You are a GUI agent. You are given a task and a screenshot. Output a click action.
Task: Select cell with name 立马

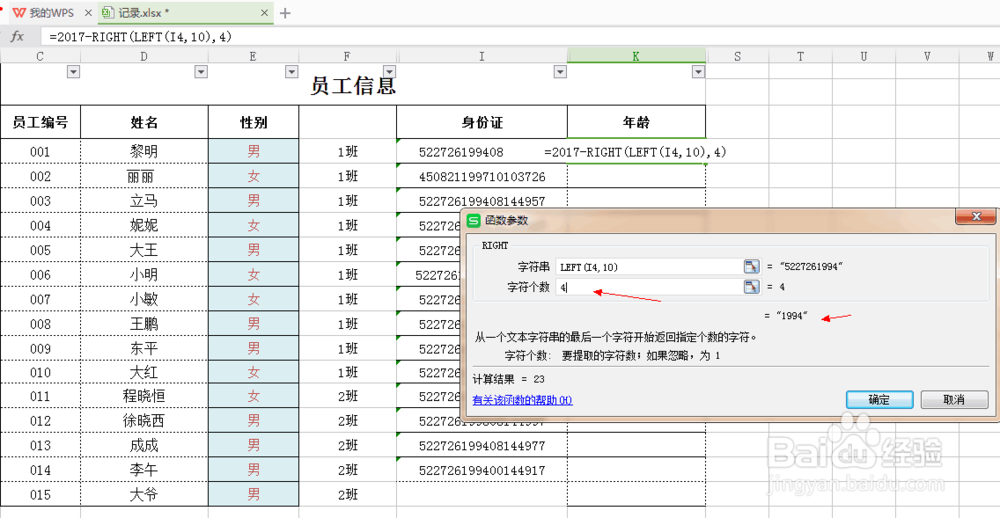pos(144,201)
